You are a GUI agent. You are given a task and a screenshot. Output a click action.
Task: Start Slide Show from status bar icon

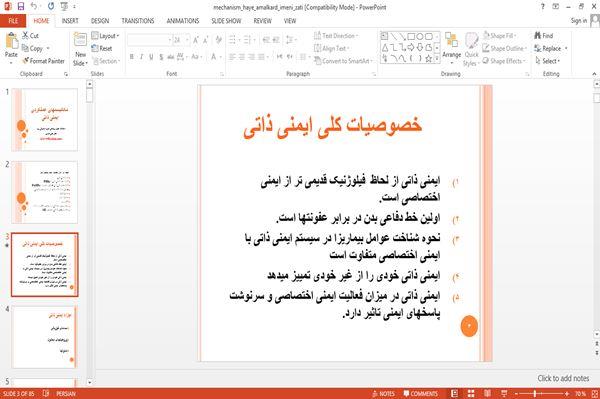click(504, 393)
